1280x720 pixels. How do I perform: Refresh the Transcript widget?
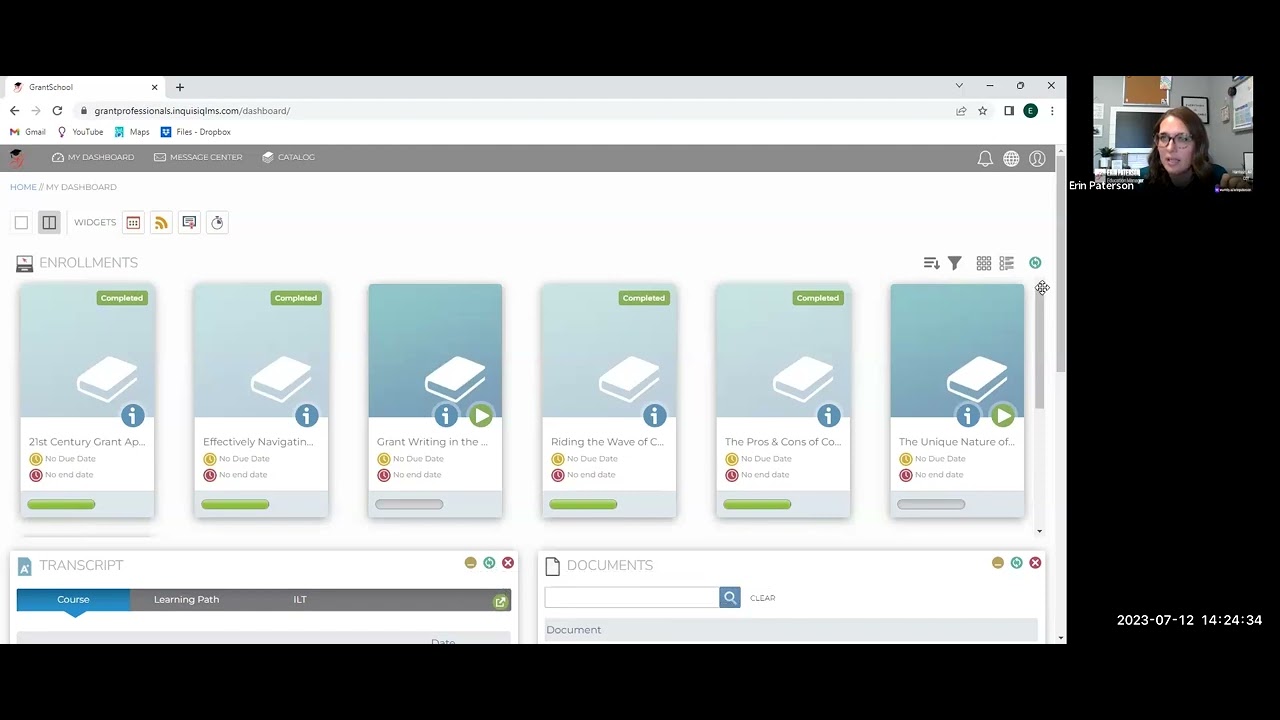[x=489, y=563]
